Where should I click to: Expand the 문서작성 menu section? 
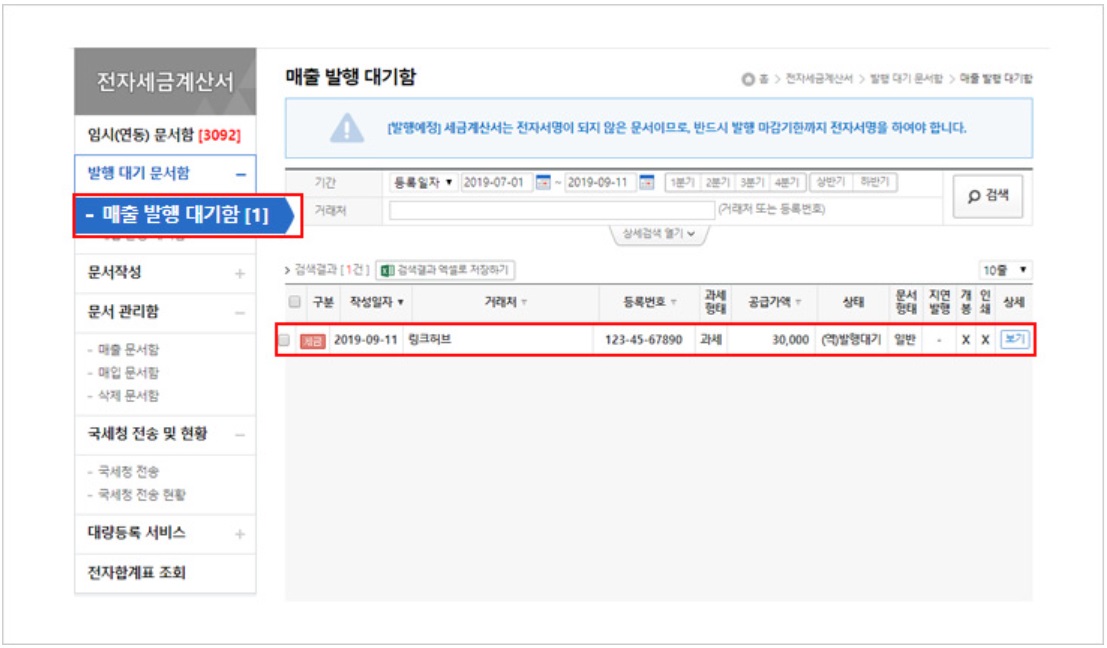pos(240,273)
